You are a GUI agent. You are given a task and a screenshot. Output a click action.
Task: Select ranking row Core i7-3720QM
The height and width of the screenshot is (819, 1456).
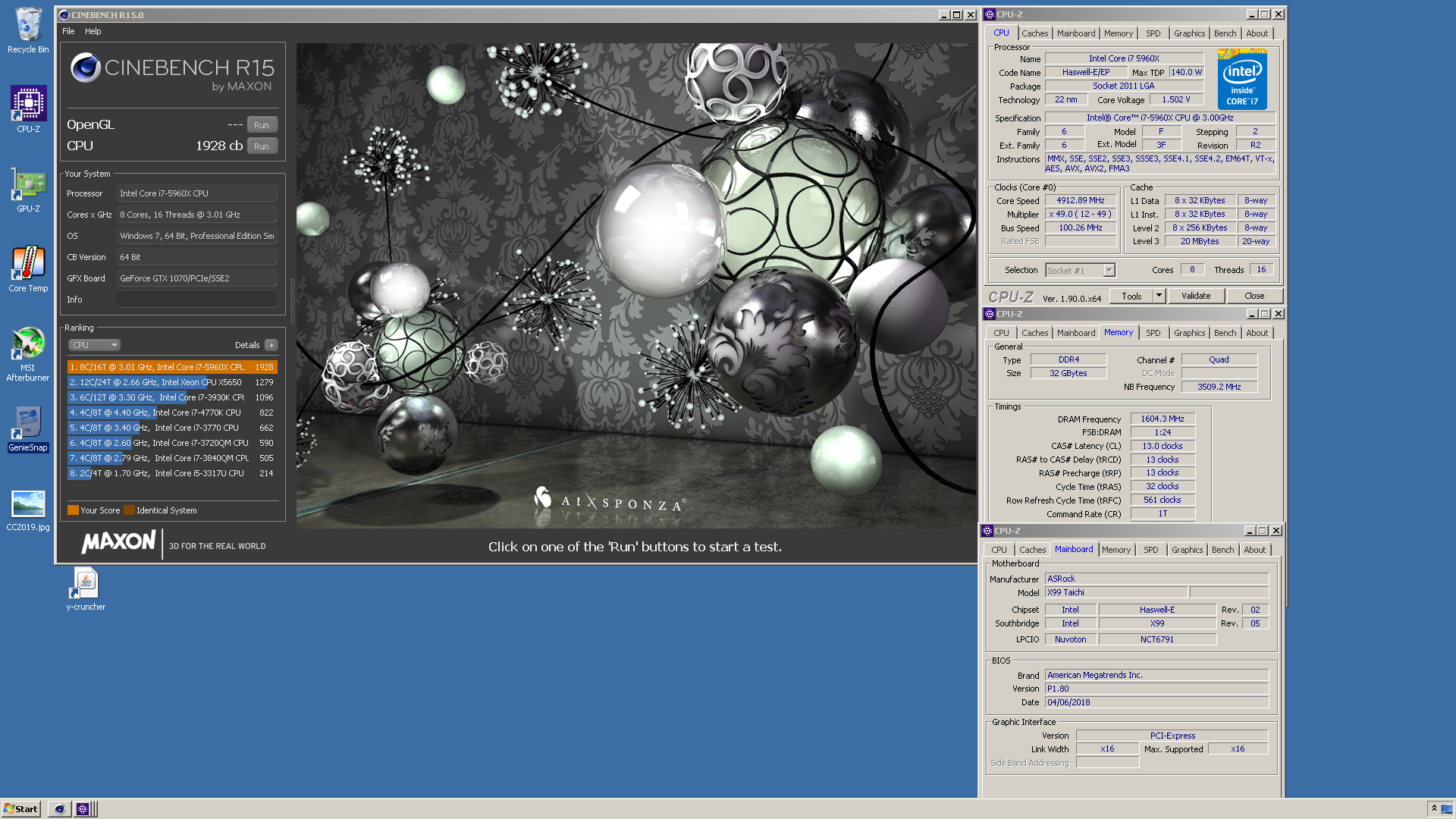pyautogui.click(x=172, y=443)
